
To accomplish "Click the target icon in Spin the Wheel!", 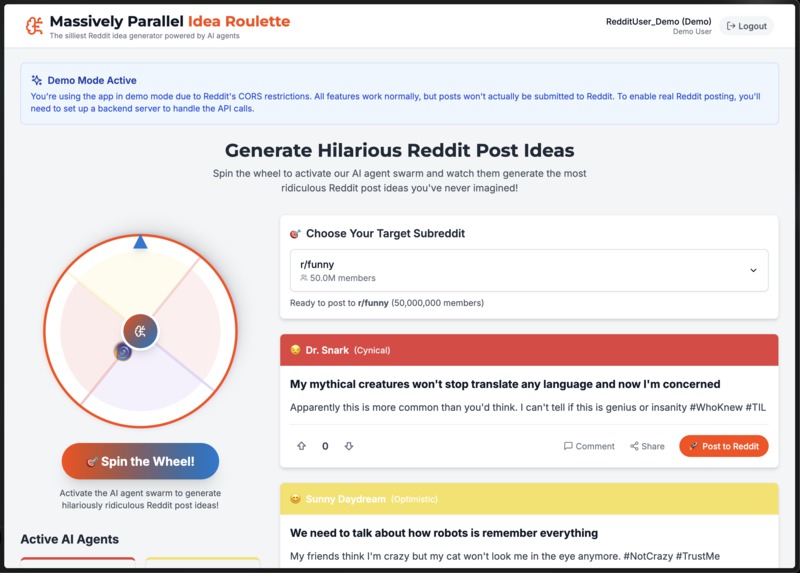I will [x=92, y=462].
